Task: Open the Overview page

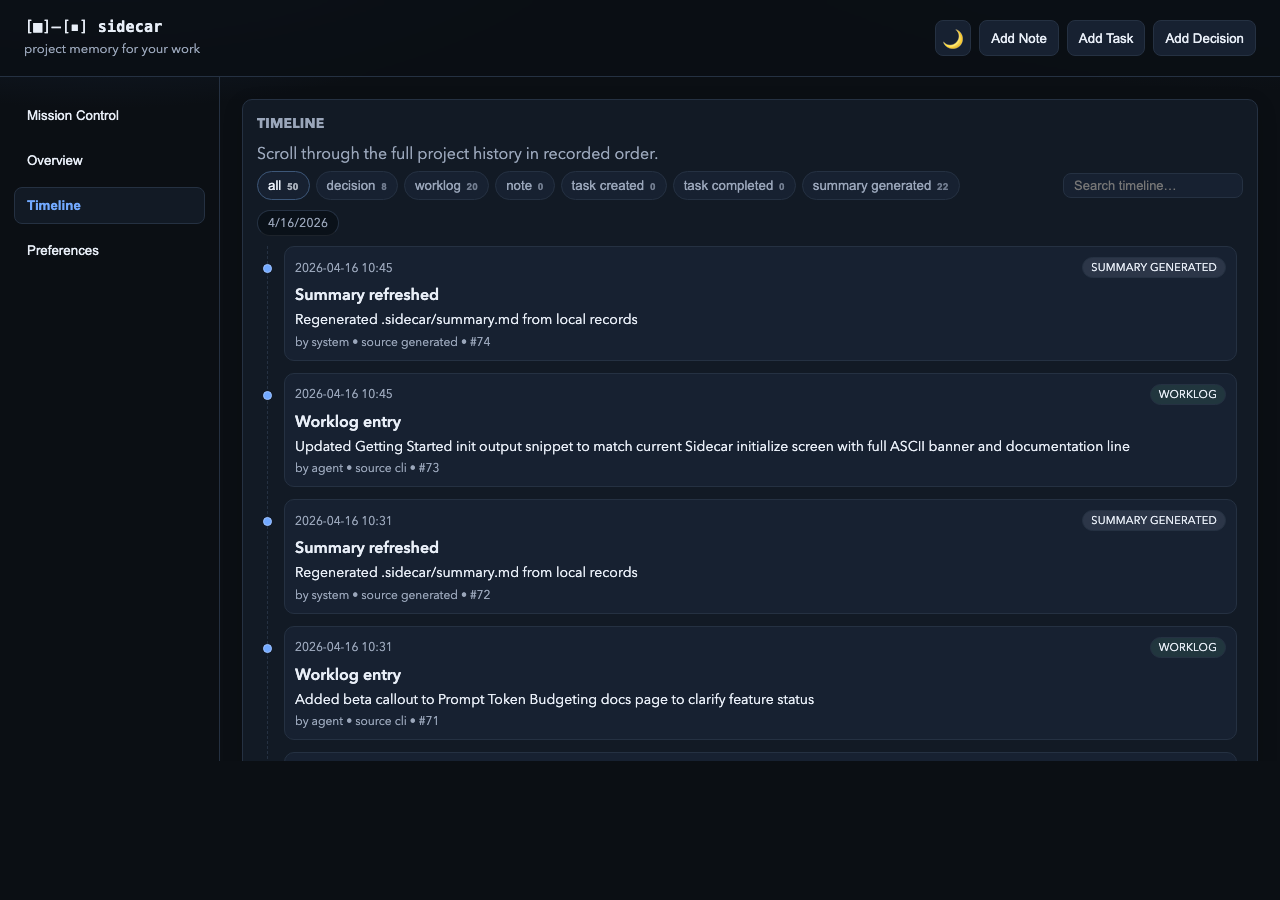Action: [109, 161]
